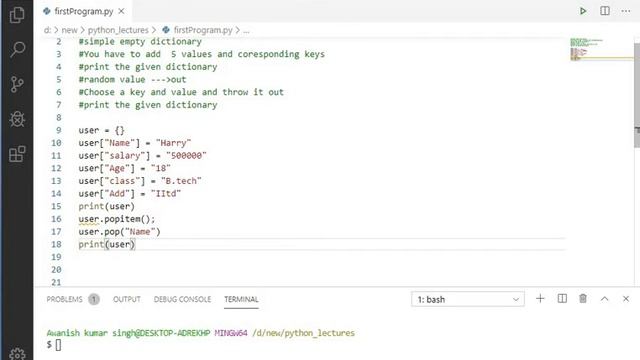Click the 'user.popitem();' code line
640x360 pixels.
tap(117, 219)
